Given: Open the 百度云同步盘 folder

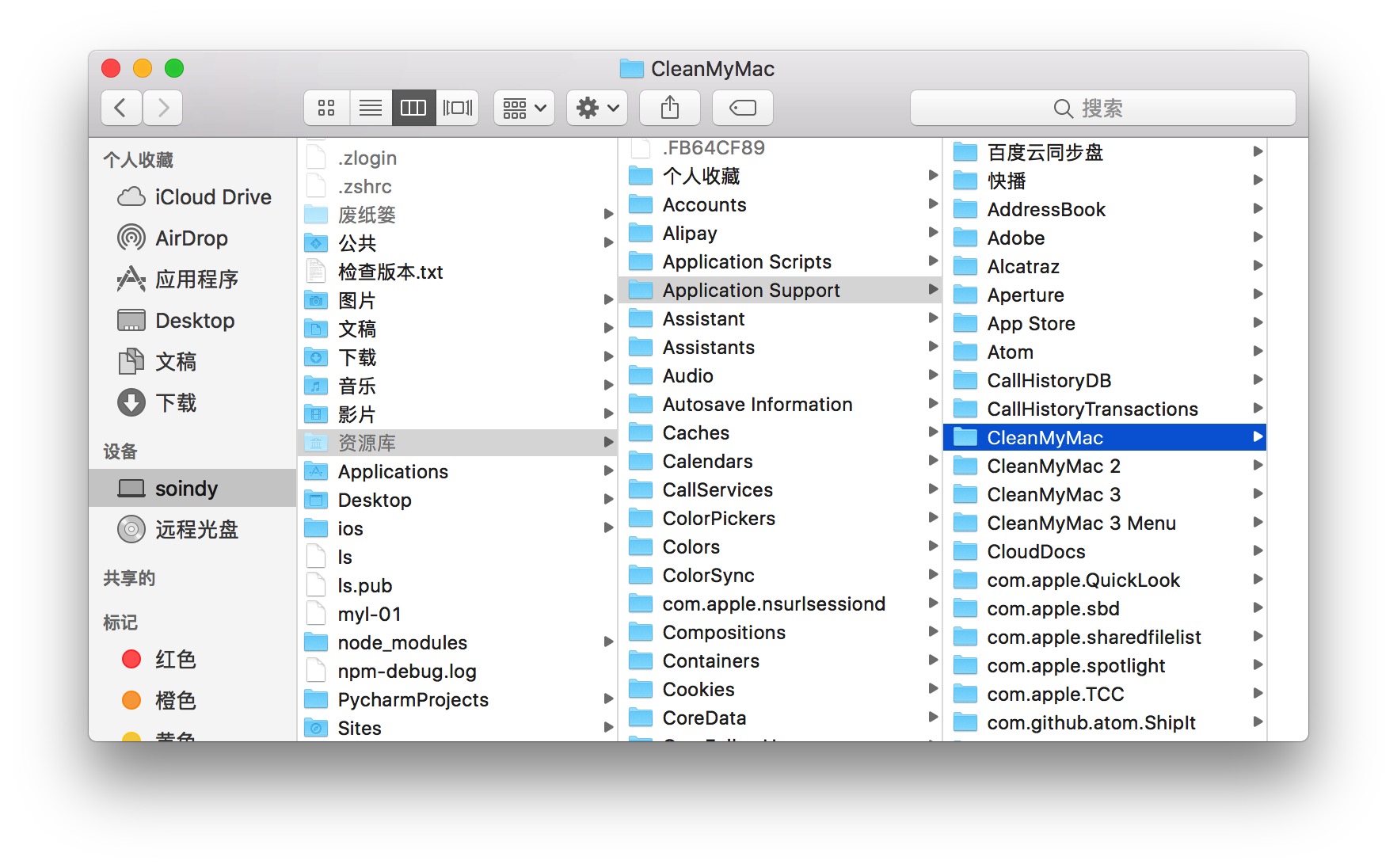Looking at the screenshot, I should [x=1106, y=153].
